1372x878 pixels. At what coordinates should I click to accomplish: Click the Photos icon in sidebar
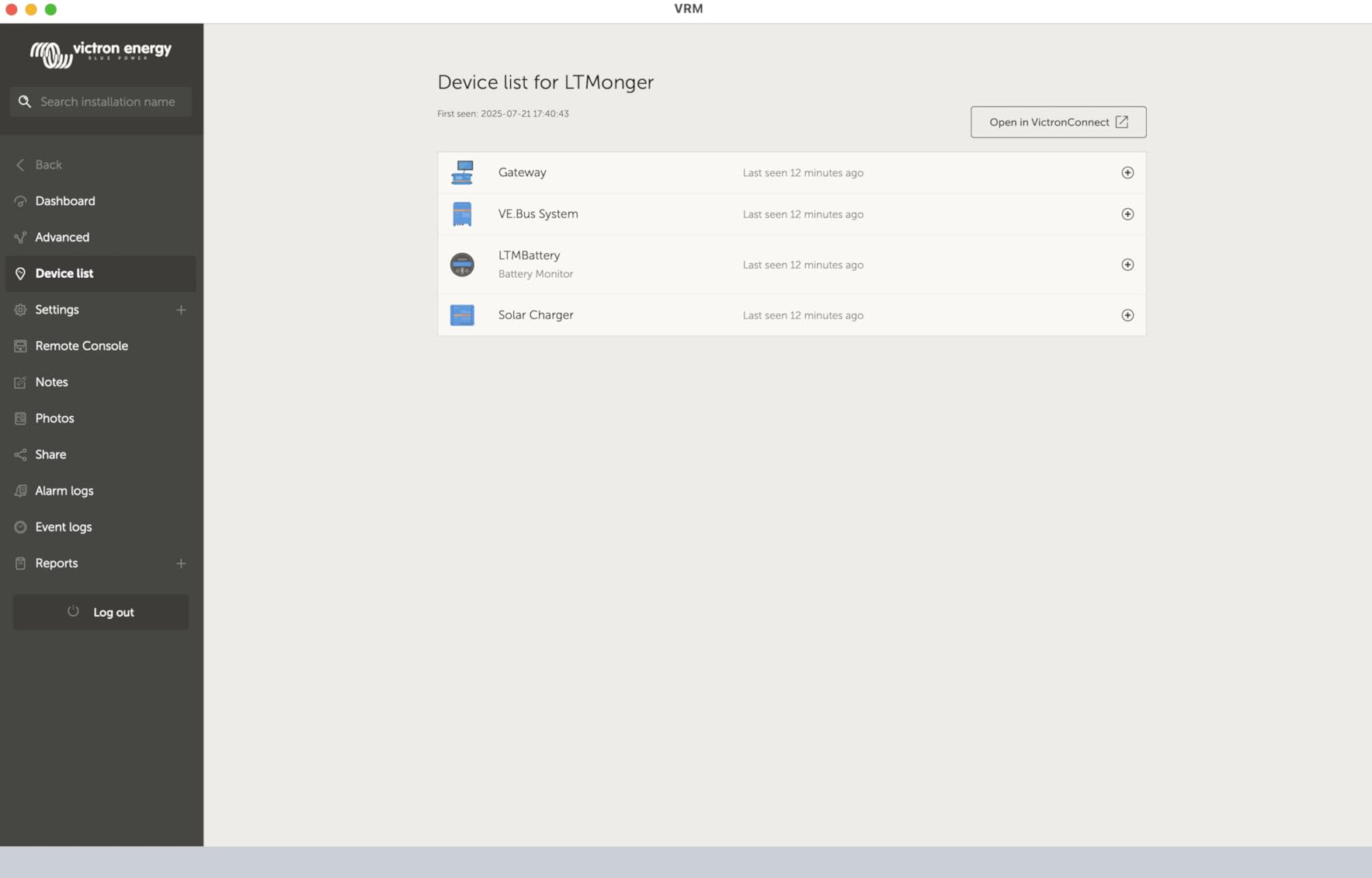[20, 418]
